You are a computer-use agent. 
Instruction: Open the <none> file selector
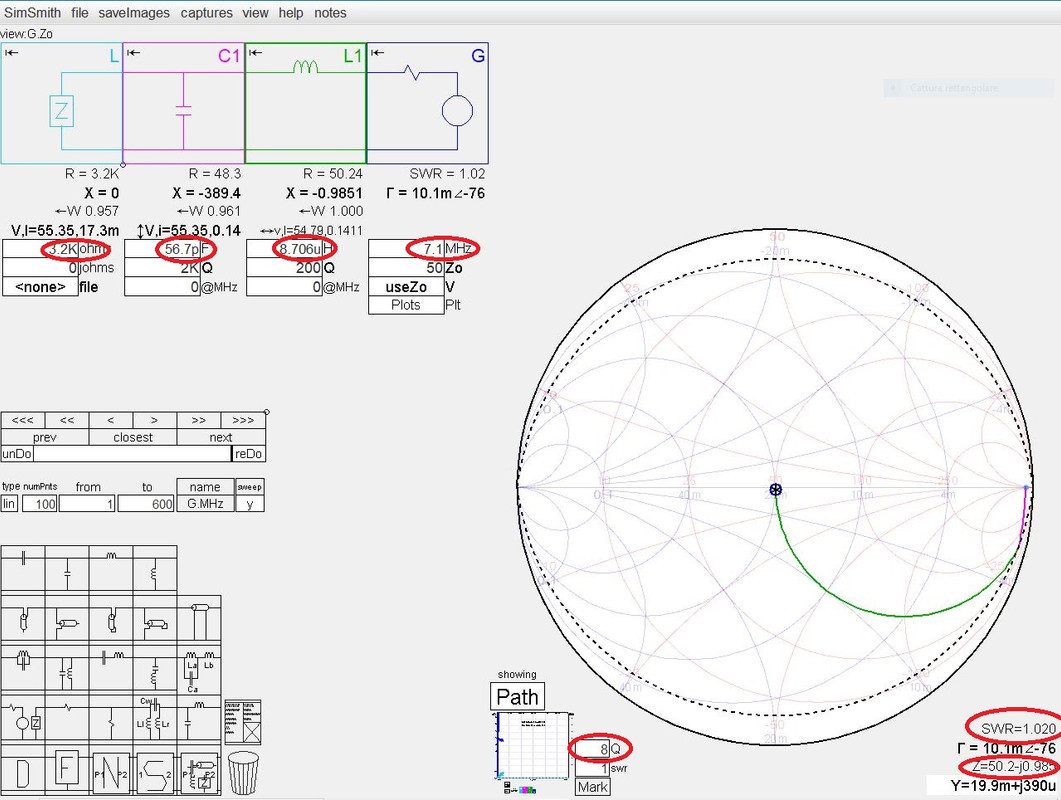[41, 287]
